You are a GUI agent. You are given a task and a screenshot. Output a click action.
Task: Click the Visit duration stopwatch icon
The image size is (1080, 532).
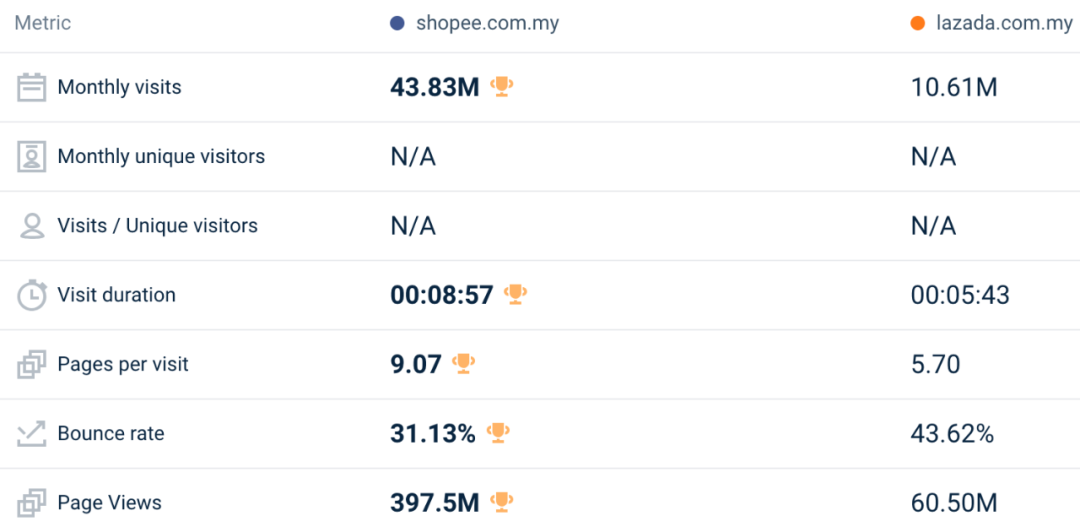tap(32, 295)
